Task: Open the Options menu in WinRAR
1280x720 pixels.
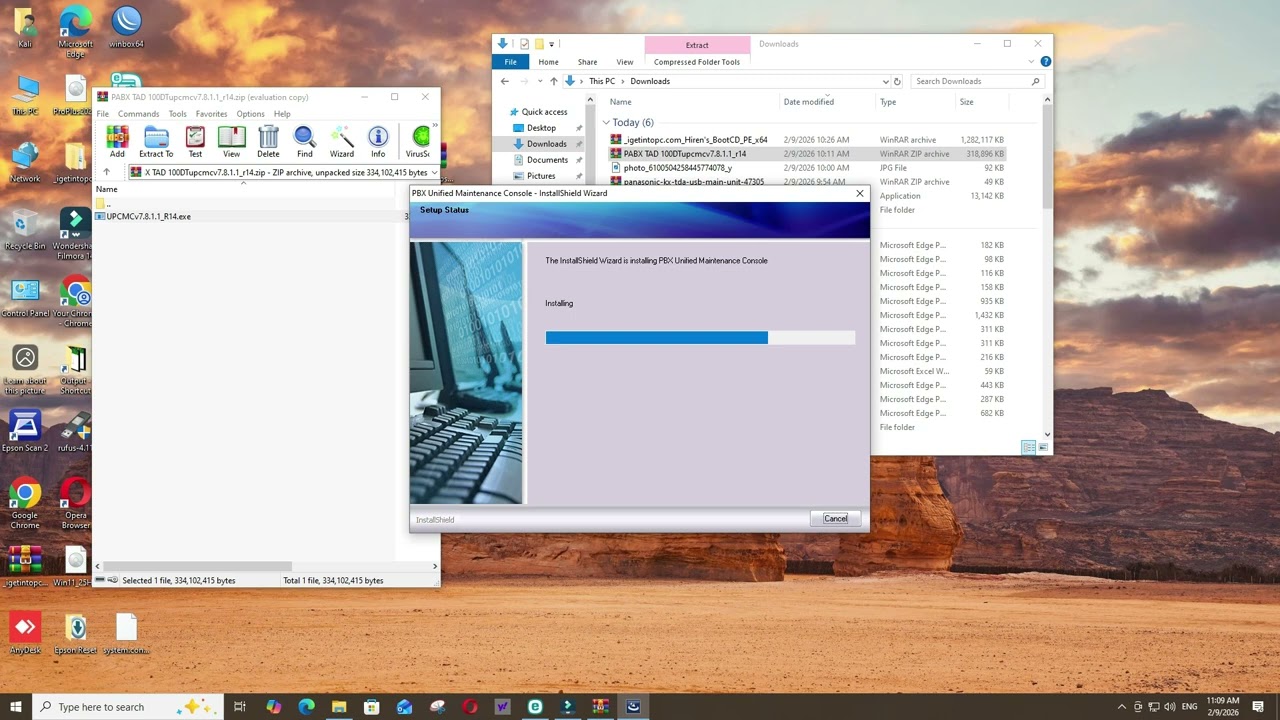Action: [250, 114]
